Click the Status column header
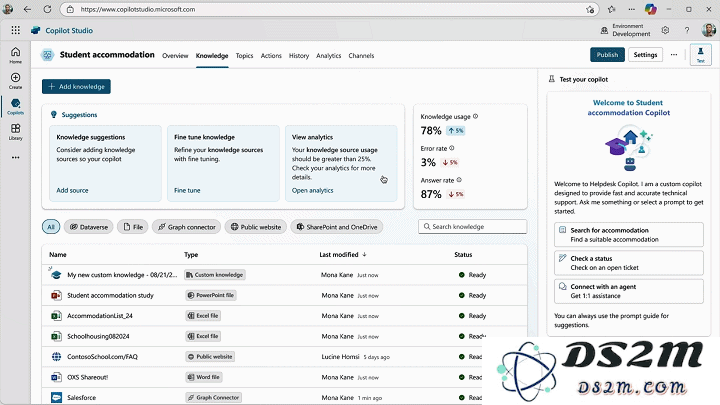This screenshot has height=405, width=720. click(x=463, y=254)
